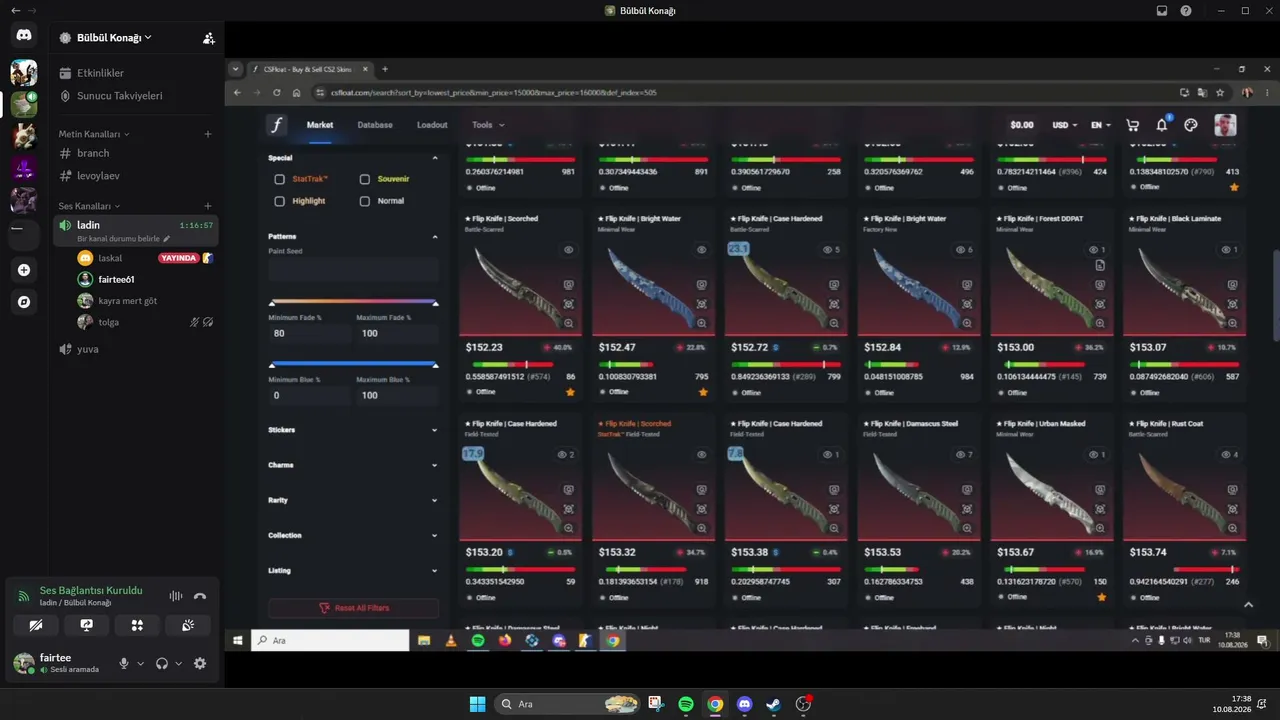Screen dimensions: 1280x720
Task: Check the Normal filter box
Action: [365, 201]
